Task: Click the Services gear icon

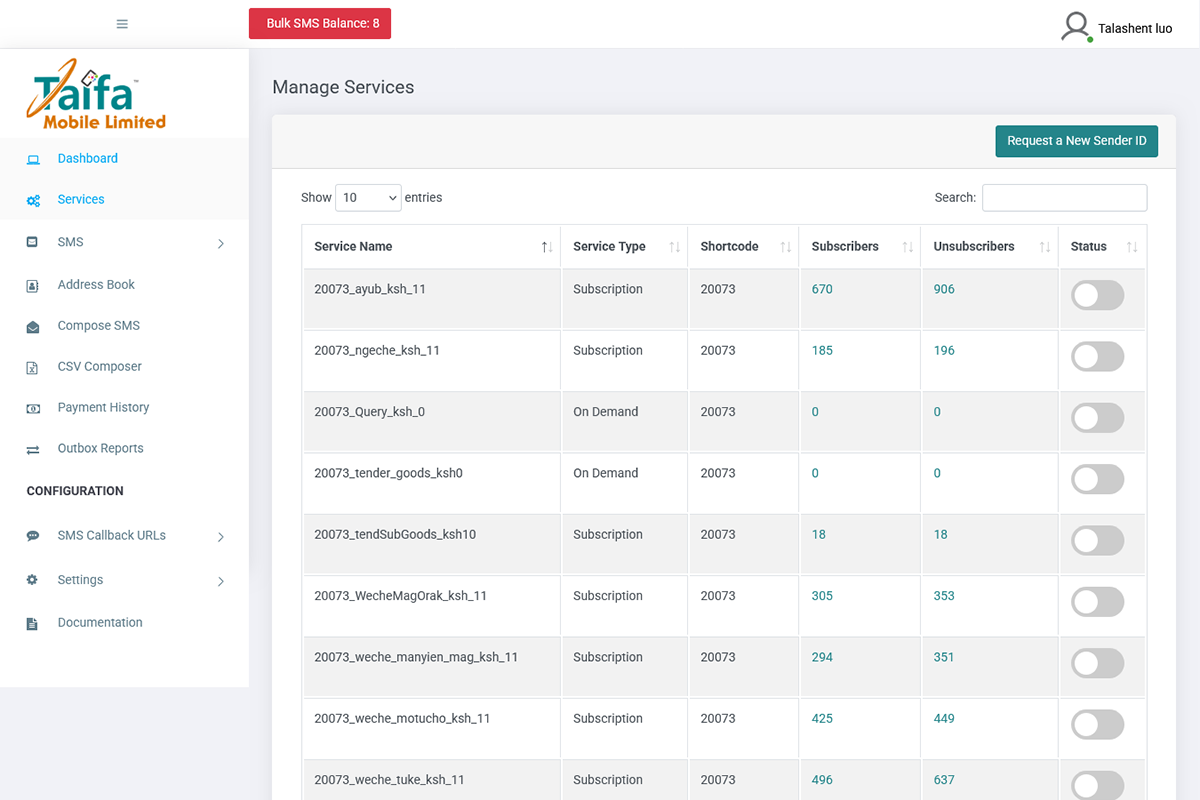Action: [33, 199]
